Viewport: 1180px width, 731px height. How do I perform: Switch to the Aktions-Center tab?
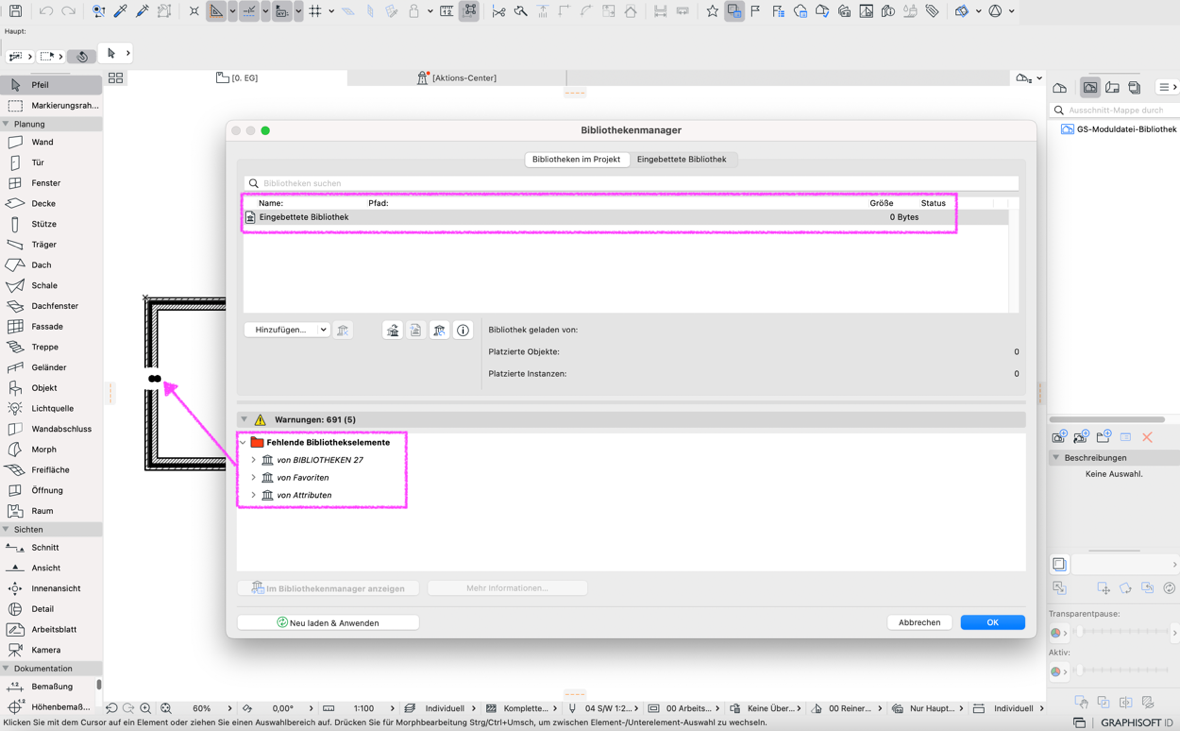point(457,78)
